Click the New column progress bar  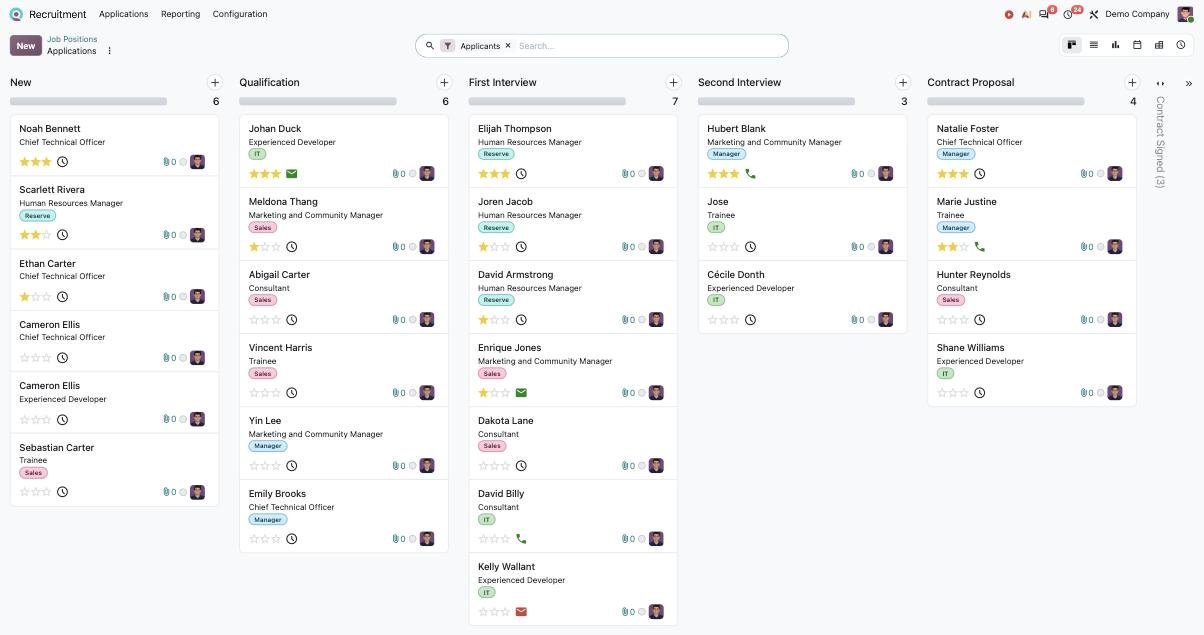click(88, 101)
